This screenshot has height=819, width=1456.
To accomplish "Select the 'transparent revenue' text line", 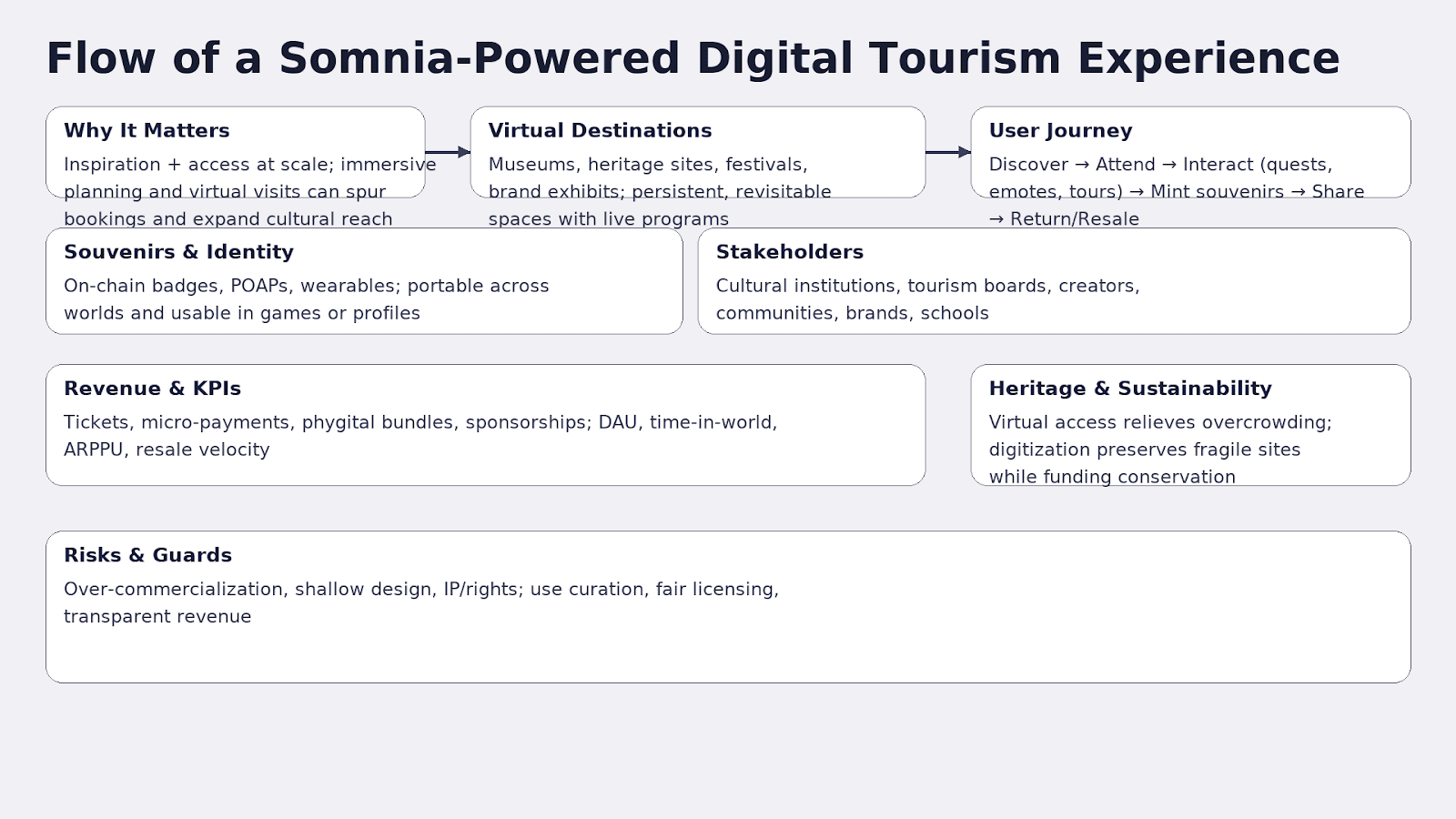I will click(157, 616).
